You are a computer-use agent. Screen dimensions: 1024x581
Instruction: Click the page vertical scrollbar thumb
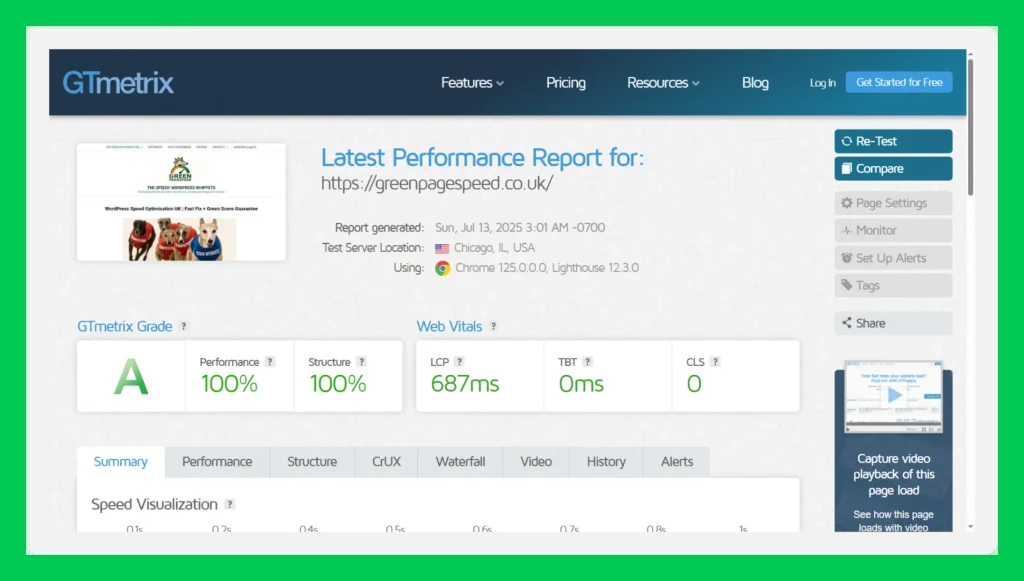click(970, 127)
